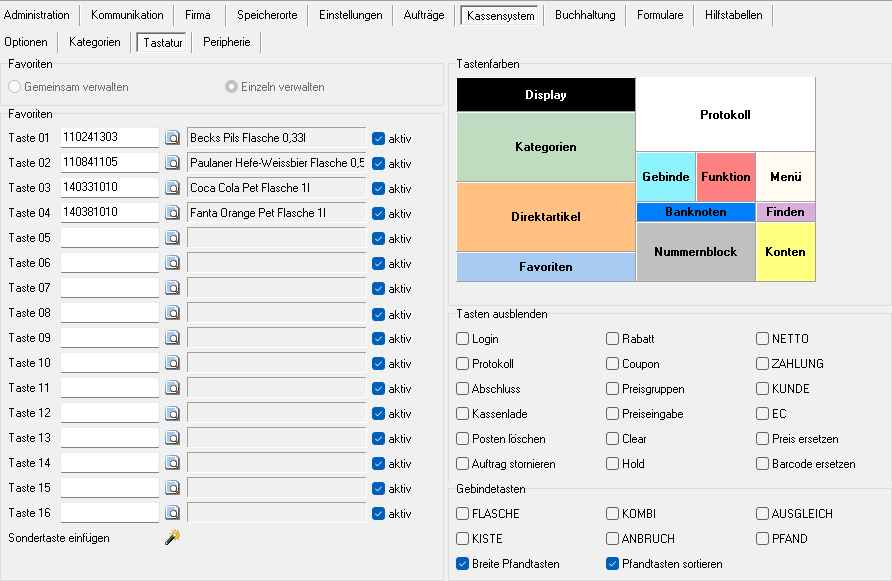
Task: Open the Kategorien sub-tab
Action: click(x=95, y=42)
